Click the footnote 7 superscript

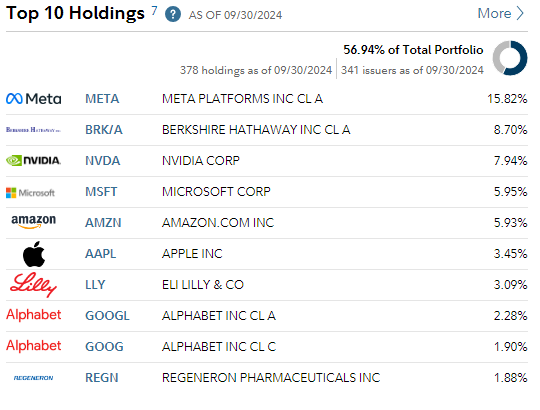point(155,11)
